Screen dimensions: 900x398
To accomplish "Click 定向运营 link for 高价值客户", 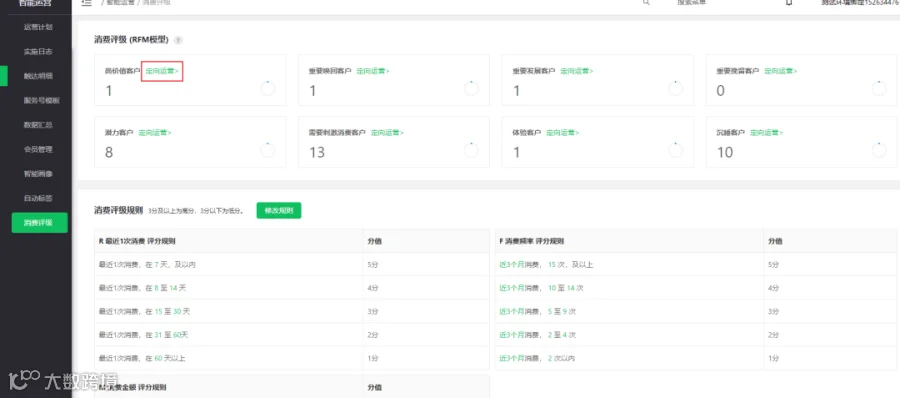I will click(x=162, y=71).
